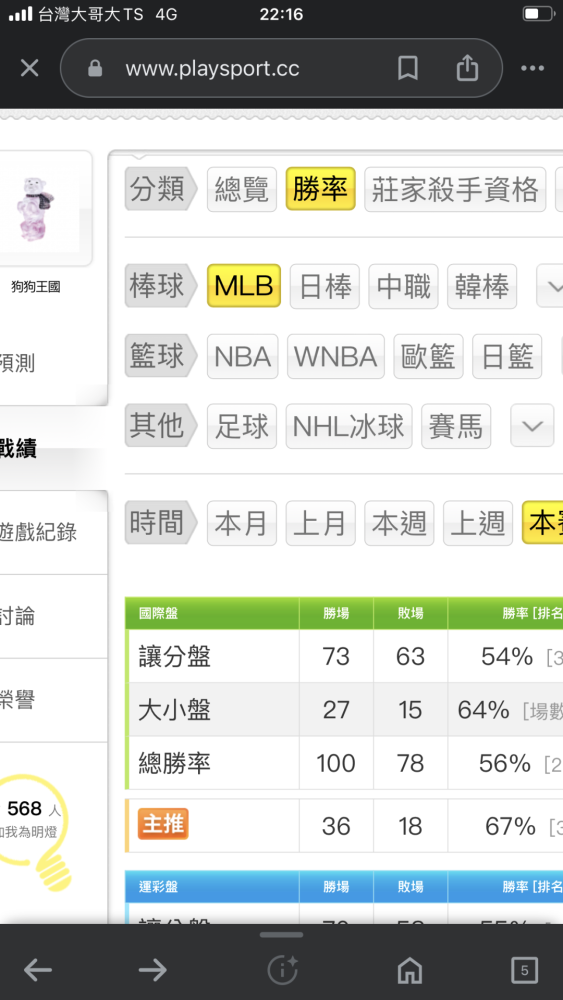The width and height of the screenshot is (563, 1000).
Task: Tap the AI info sparkle icon
Action: pyautogui.click(x=282, y=970)
